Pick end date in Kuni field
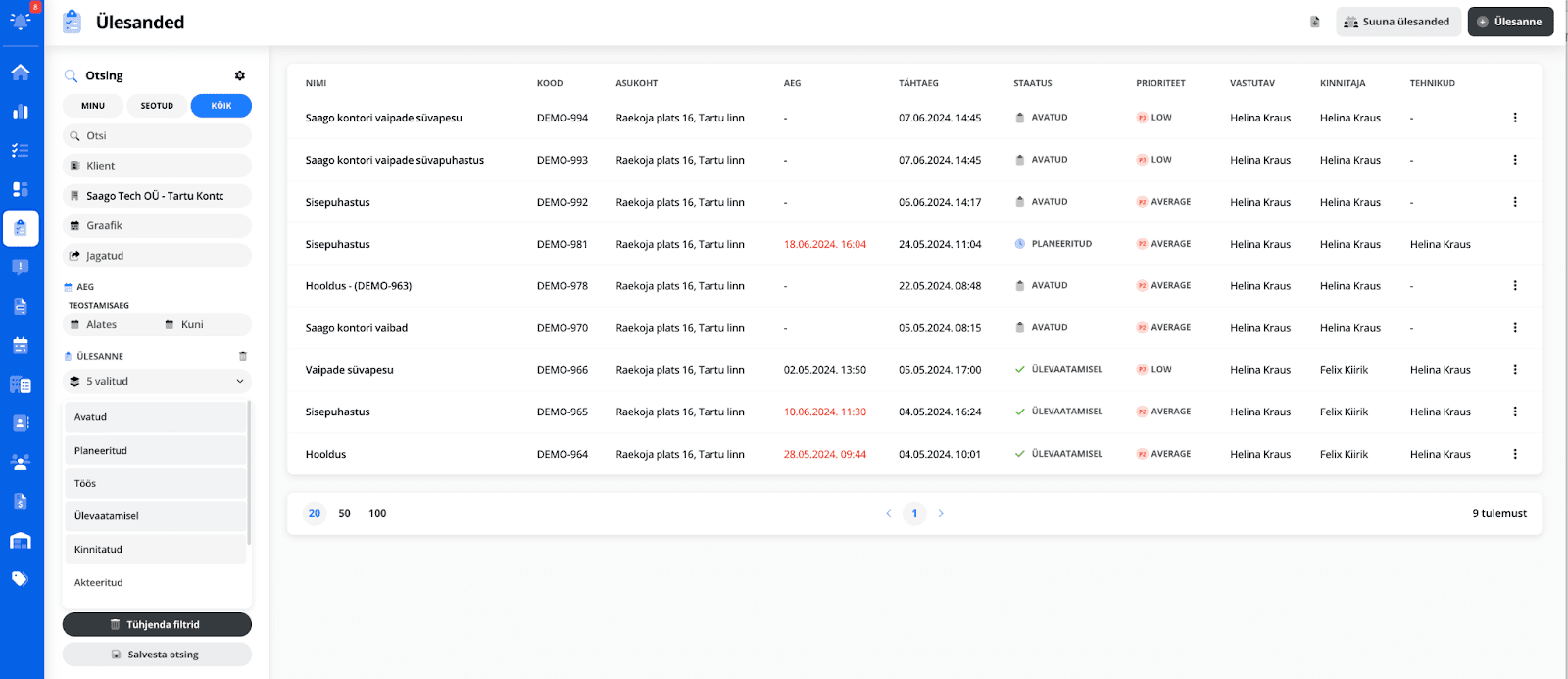Viewport: 1568px width, 679px height. 205,324
